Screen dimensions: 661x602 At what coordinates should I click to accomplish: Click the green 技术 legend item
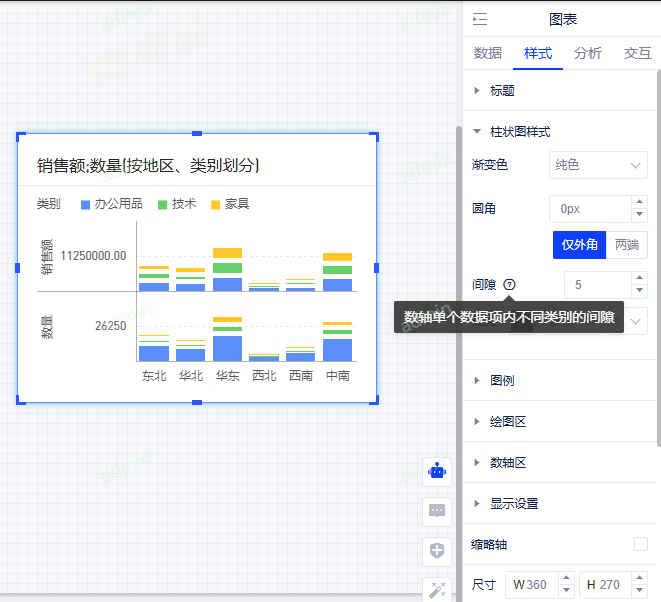click(x=178, y=204)
